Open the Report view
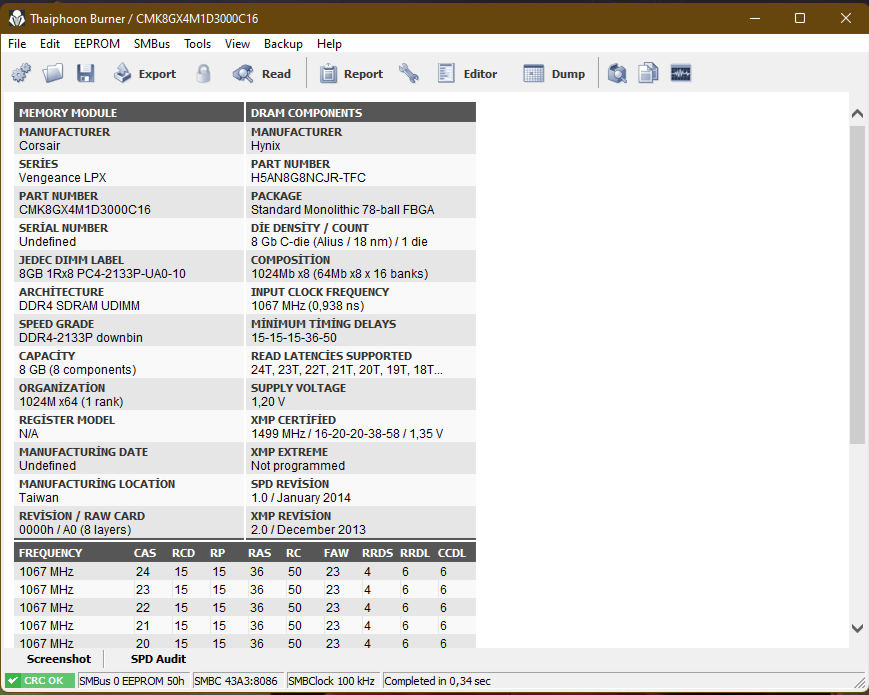Viewport: 869px width, 695px height. tap(351, 74)
